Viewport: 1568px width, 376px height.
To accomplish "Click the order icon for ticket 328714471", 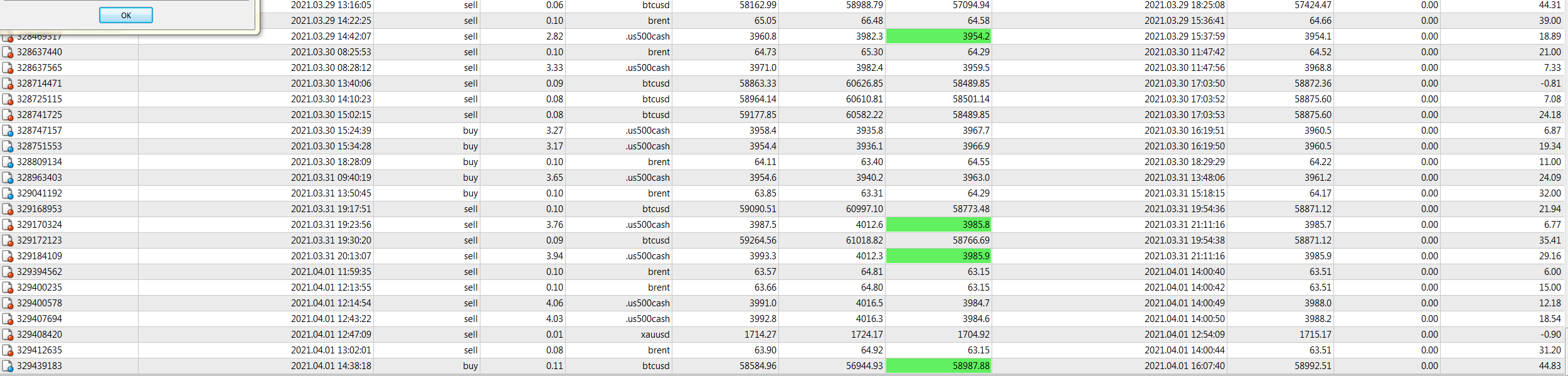I will point(8,83).
